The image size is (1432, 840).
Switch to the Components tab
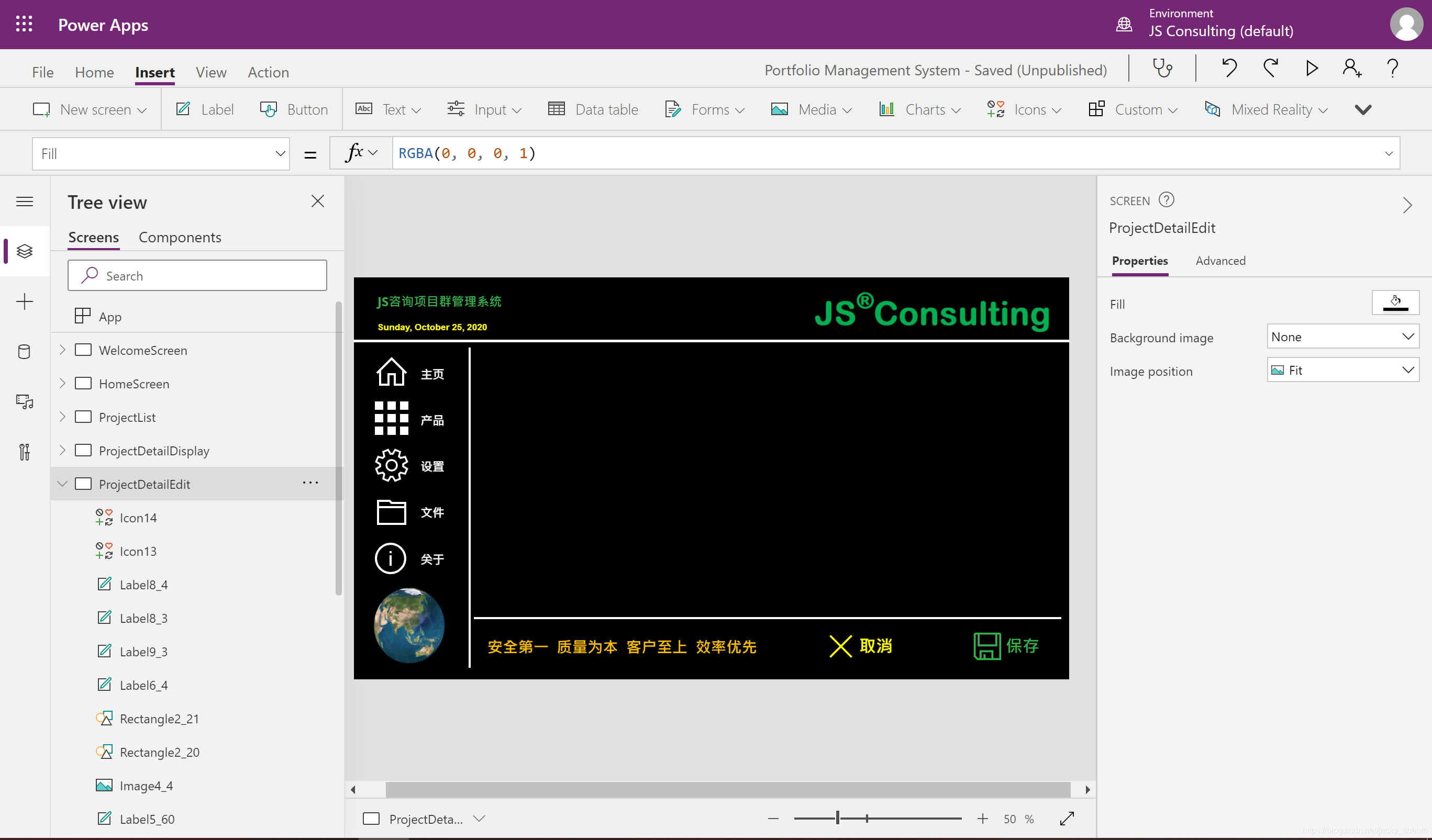(180, 238)
